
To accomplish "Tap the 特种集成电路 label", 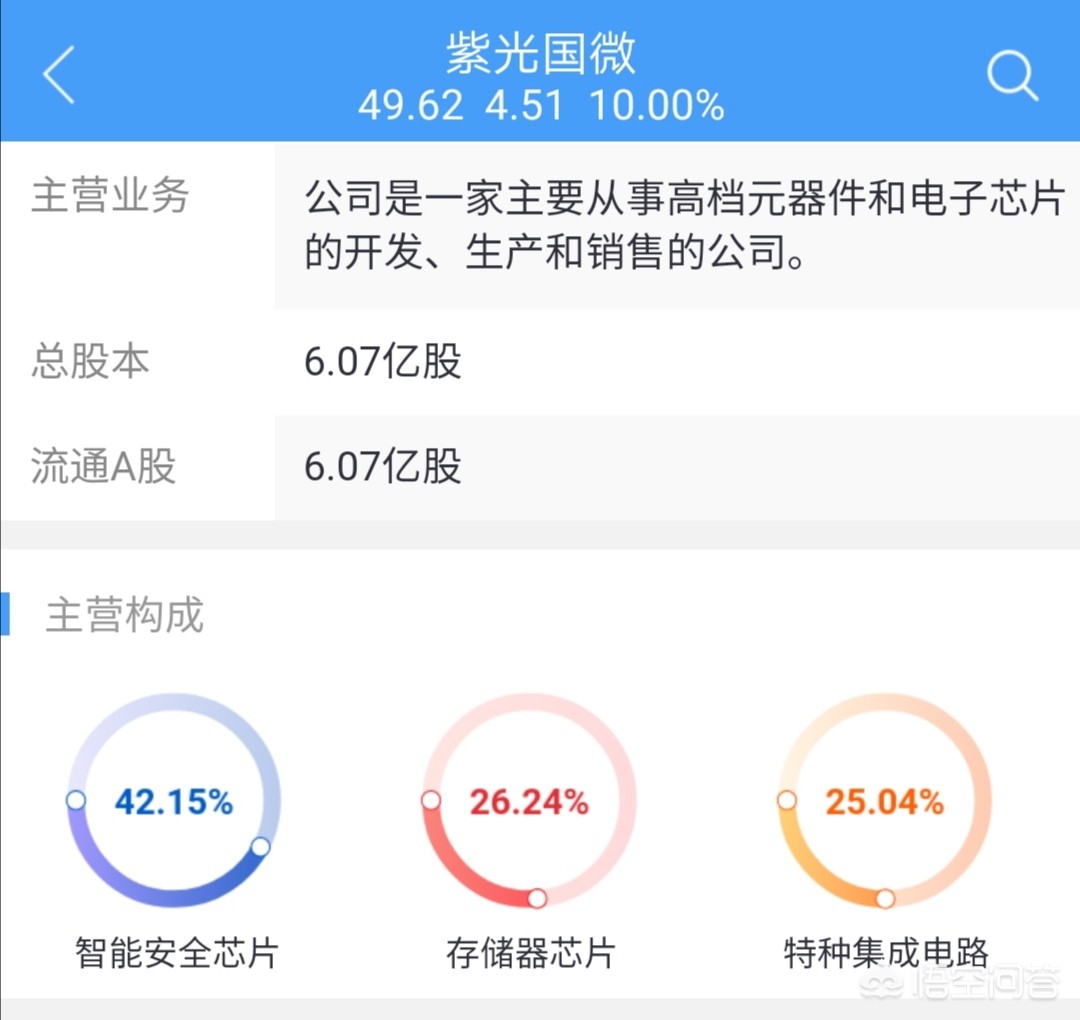I will pyautogui.click(x=886, y=953).
